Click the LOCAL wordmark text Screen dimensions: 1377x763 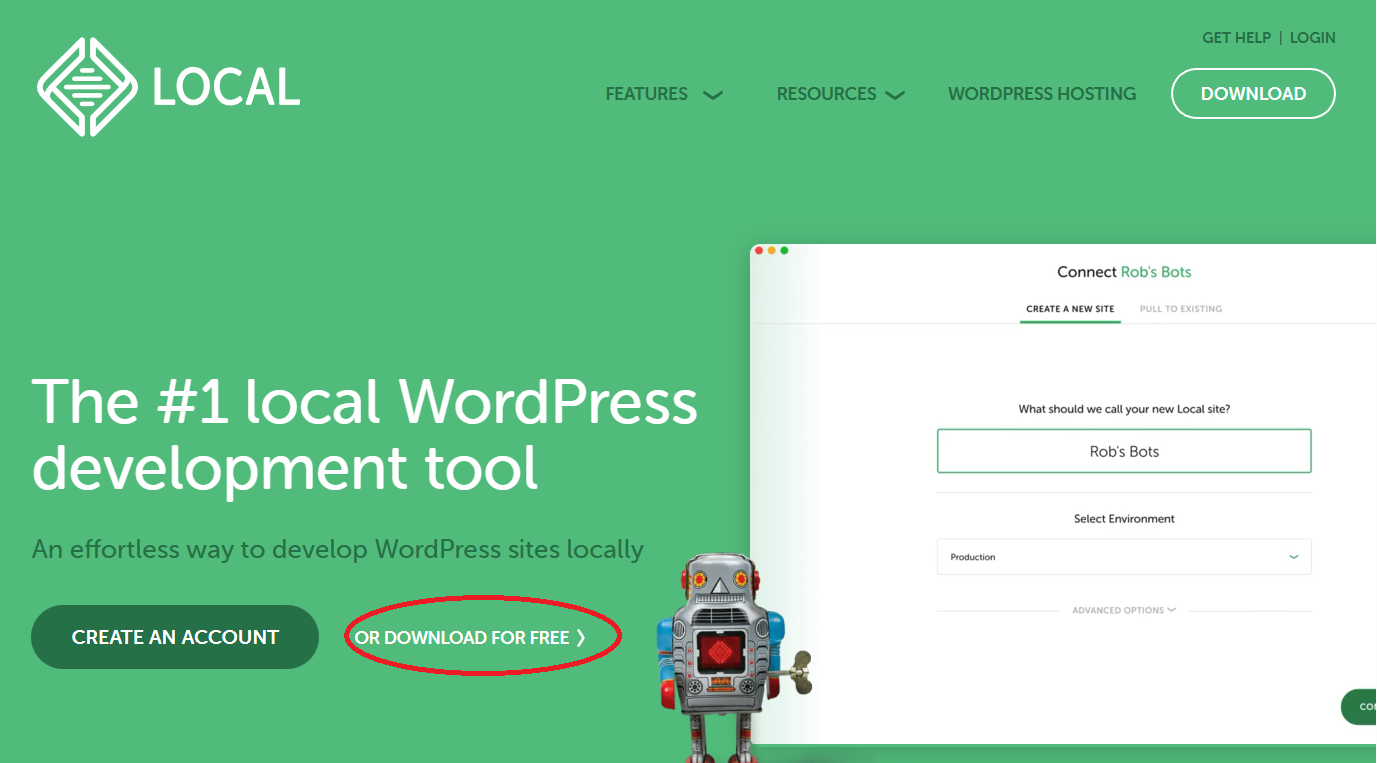point(226,88)
